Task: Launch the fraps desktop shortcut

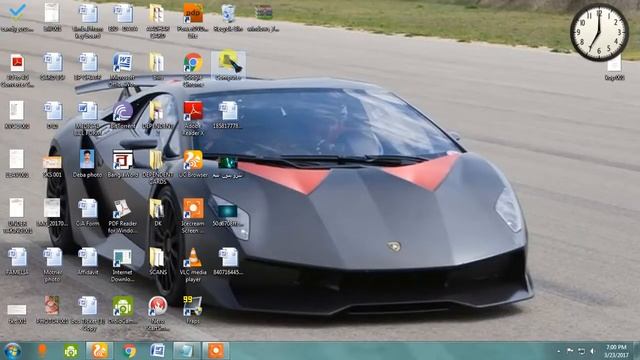Action: coord(193,310)
